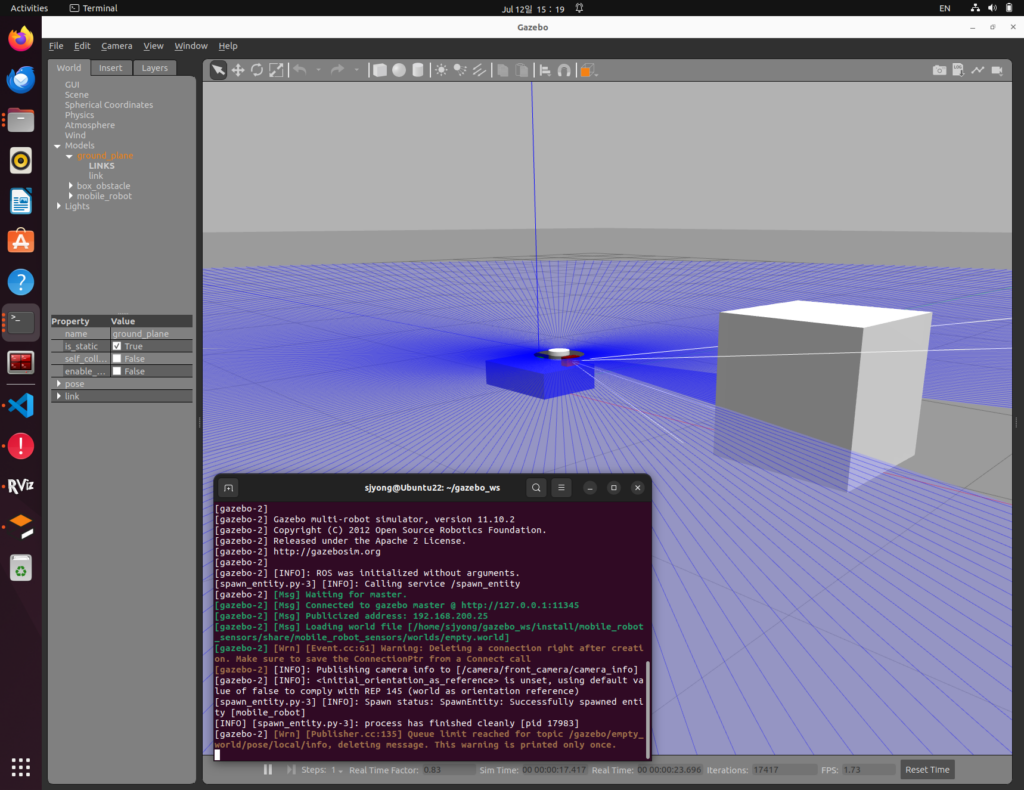Open RViz from the dock
The width and height of the screenshot is (1024, 790).
click(21, 486)
